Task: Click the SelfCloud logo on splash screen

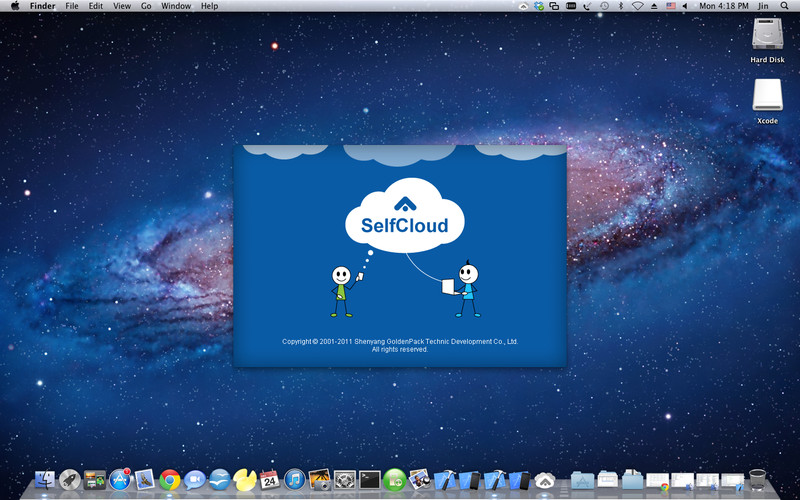Action: [x=405, y=216]
